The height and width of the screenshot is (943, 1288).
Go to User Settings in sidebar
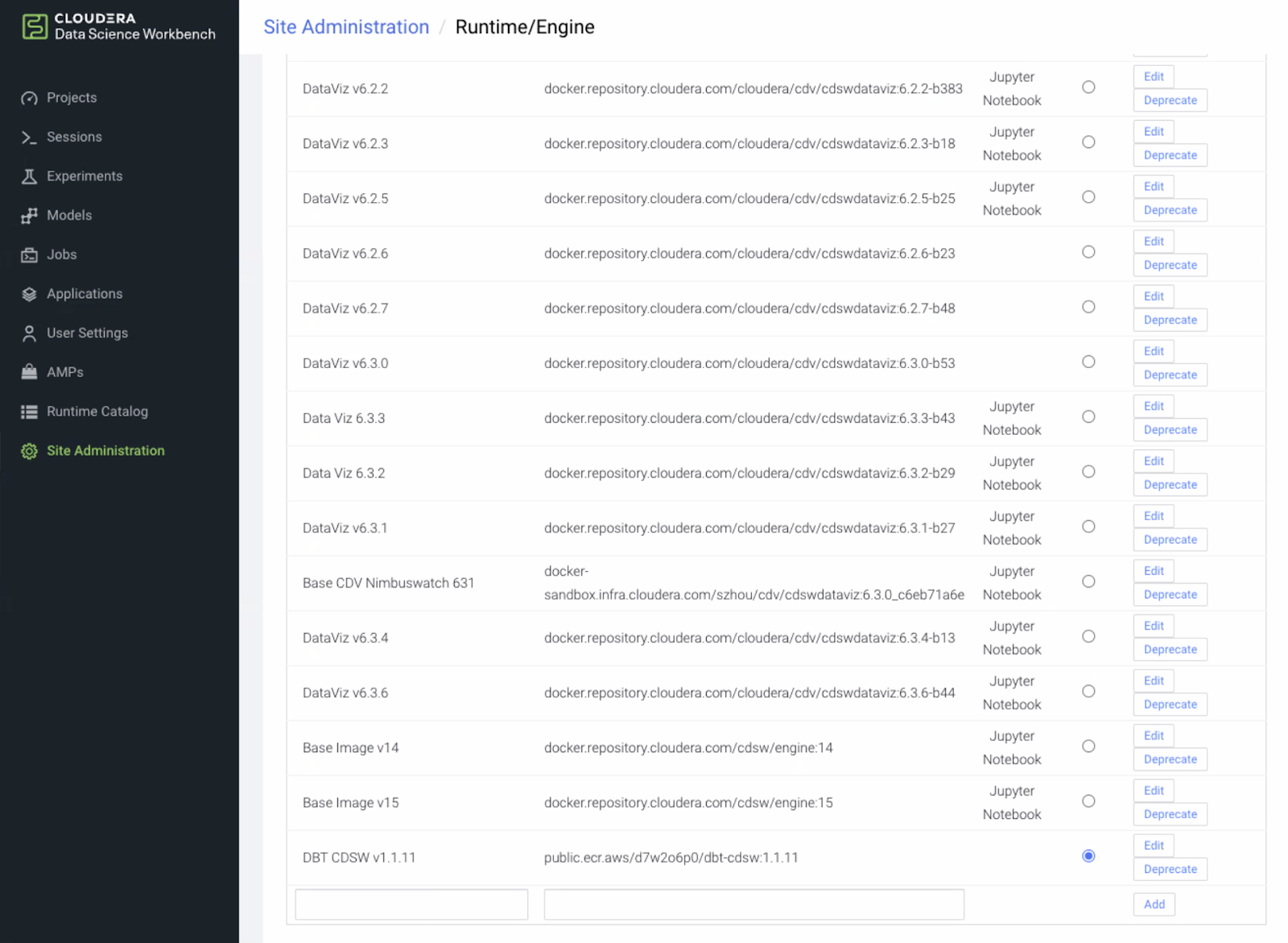[87, 333]
